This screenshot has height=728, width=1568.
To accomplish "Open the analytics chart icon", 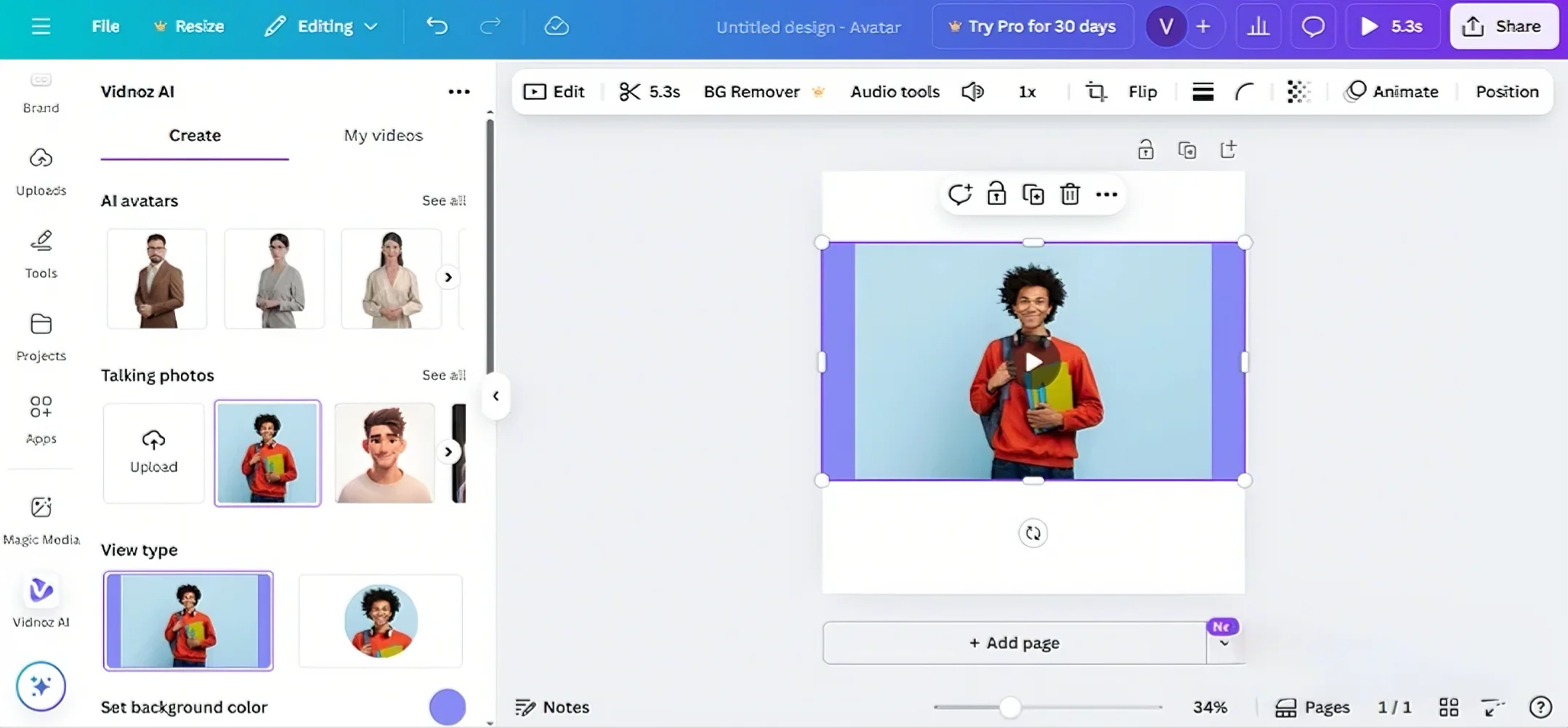I will click(x=1258, y=26).
